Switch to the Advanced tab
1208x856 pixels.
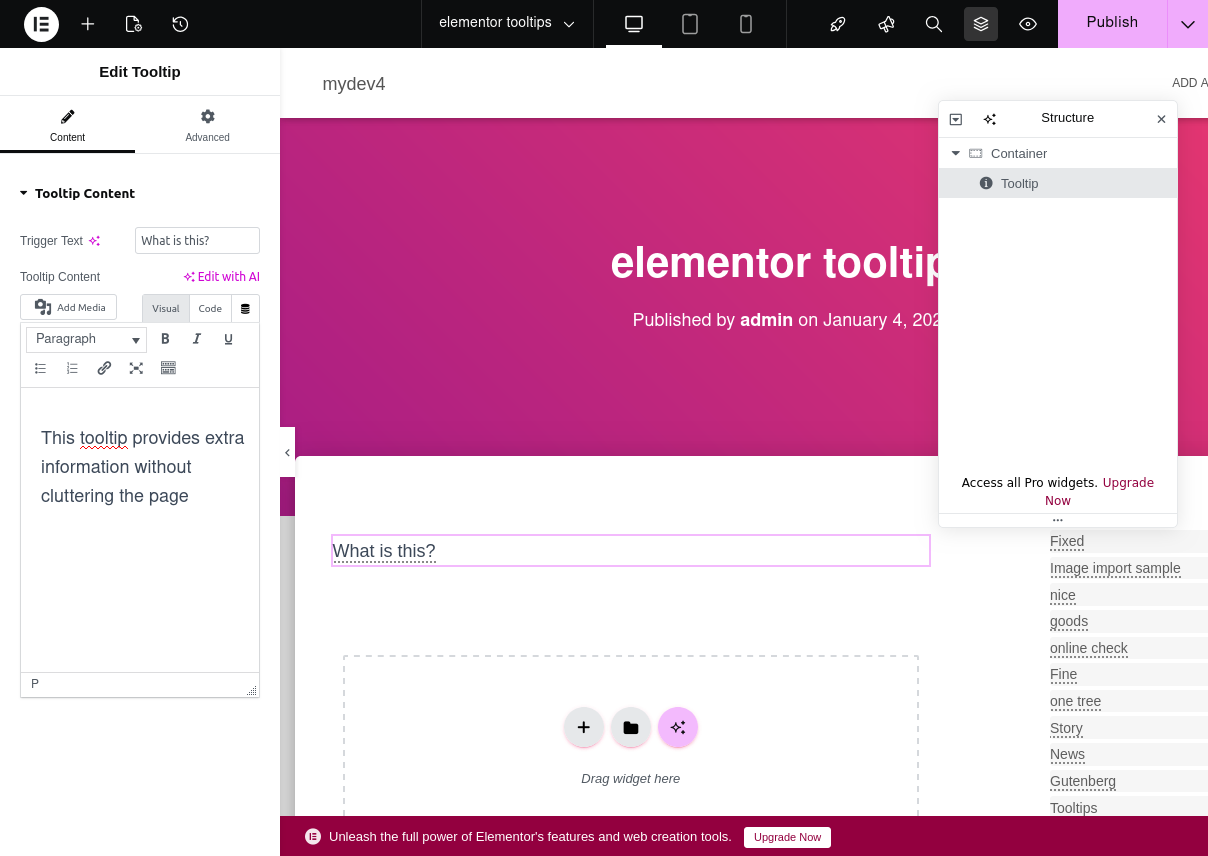click(207, 125)
